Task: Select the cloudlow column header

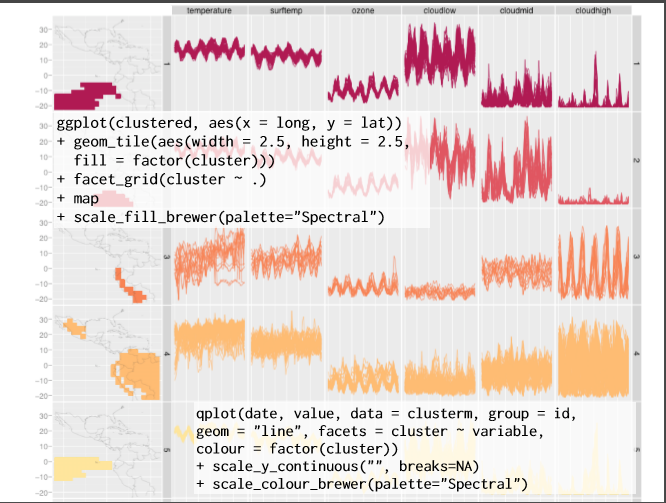Action: point(440,11)
